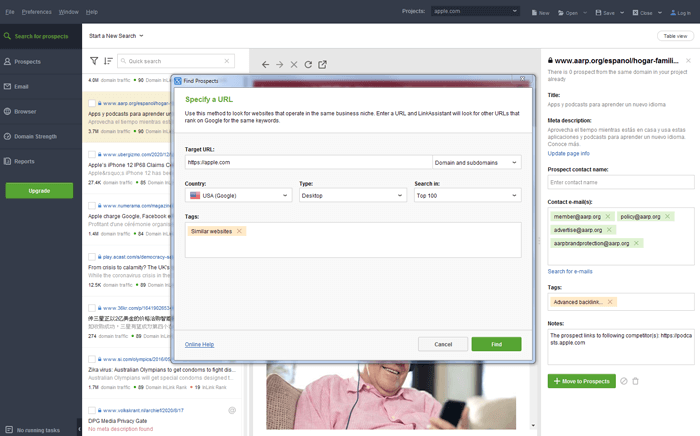This screenshot has height=436, width=700.
Task: Reload the embedded browser page
Action: 308,65
